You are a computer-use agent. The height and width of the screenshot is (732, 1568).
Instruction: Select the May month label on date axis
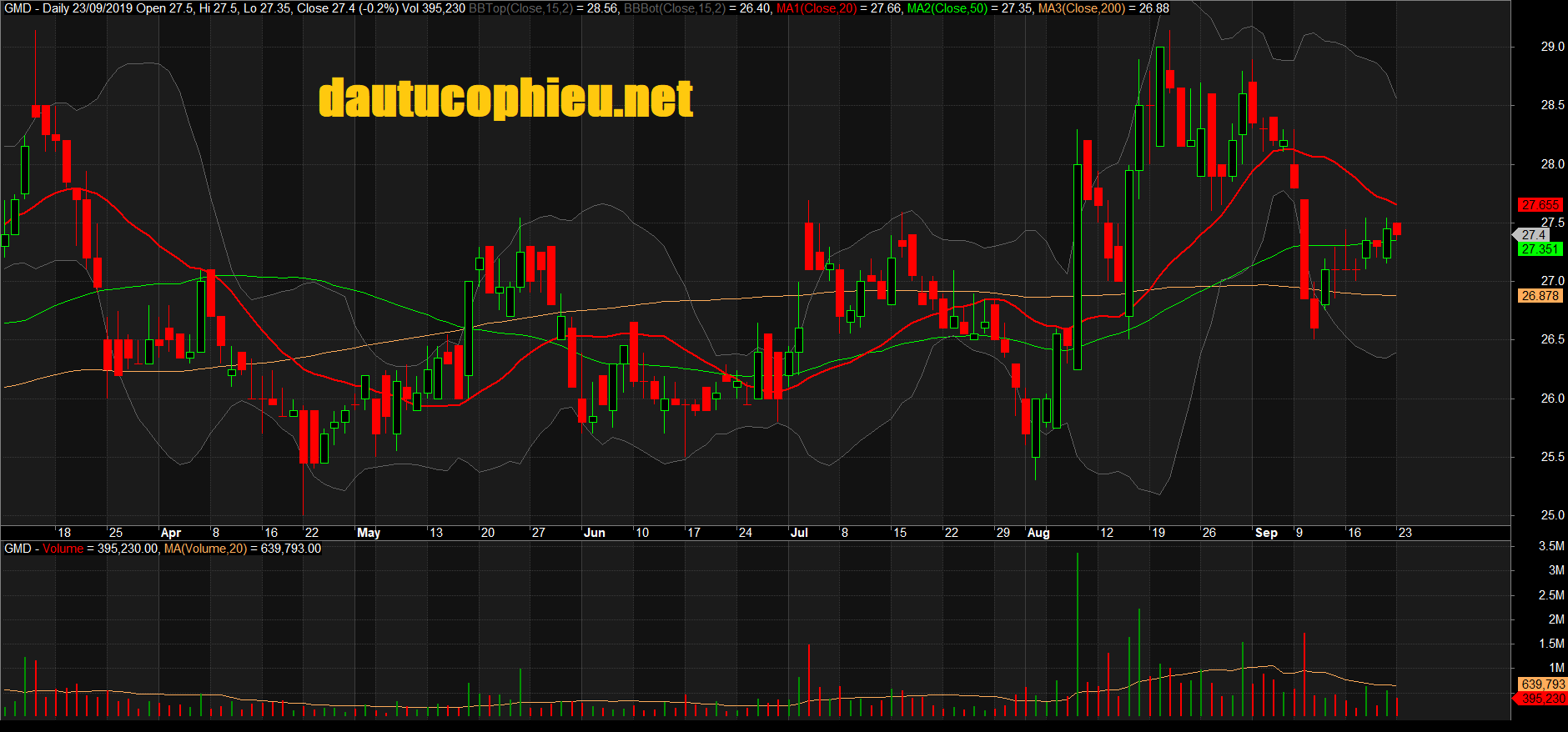tap(369, 533)
